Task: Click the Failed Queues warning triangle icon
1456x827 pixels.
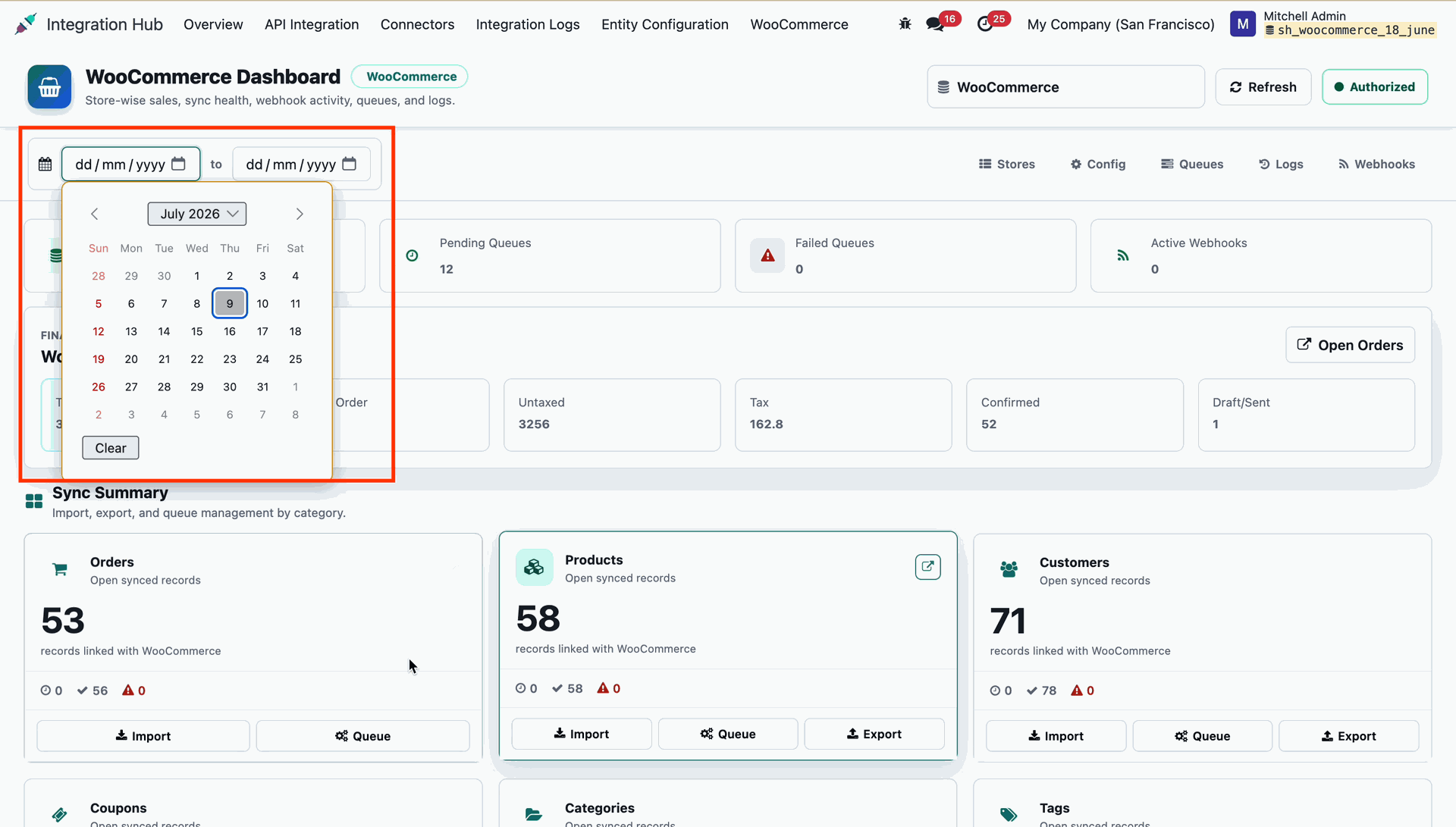Action: pos(767,255)
